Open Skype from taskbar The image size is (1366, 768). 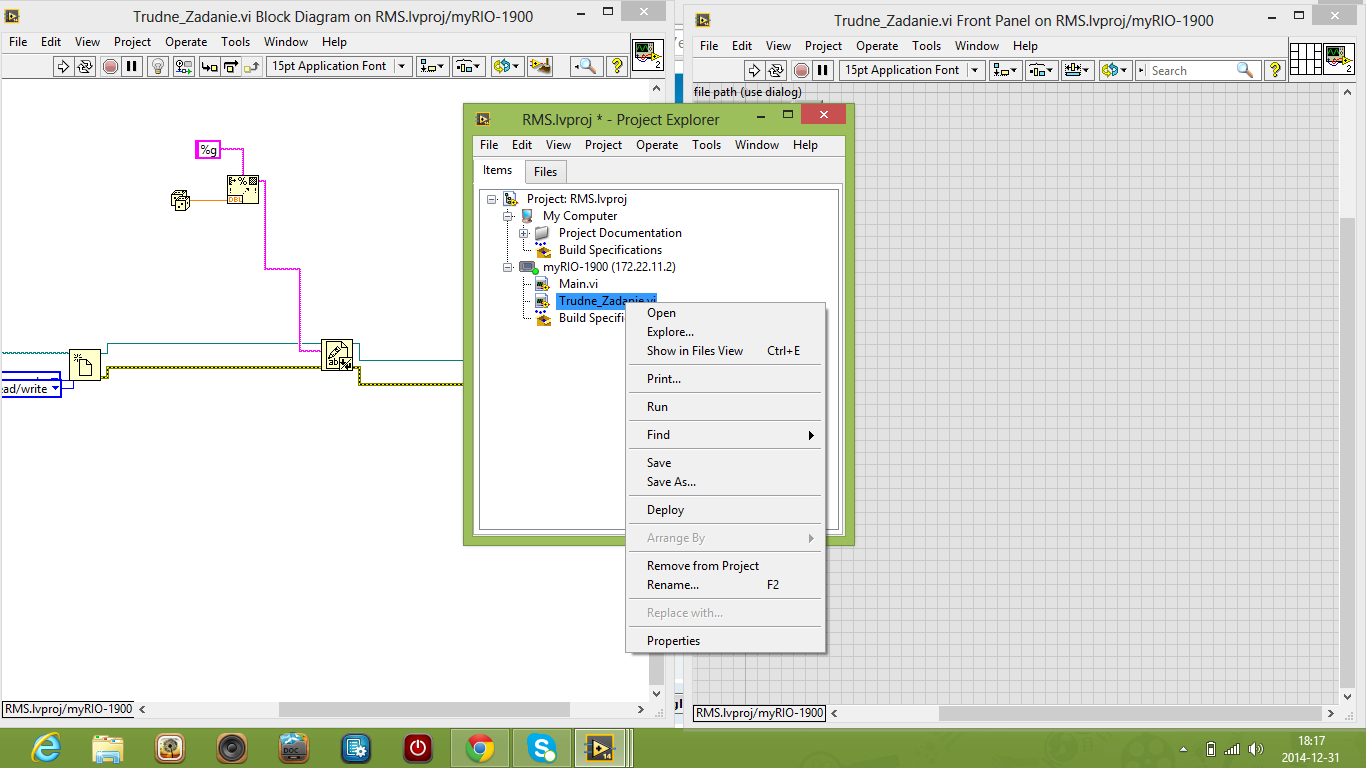pyautogui.click(x=543, y=747)
